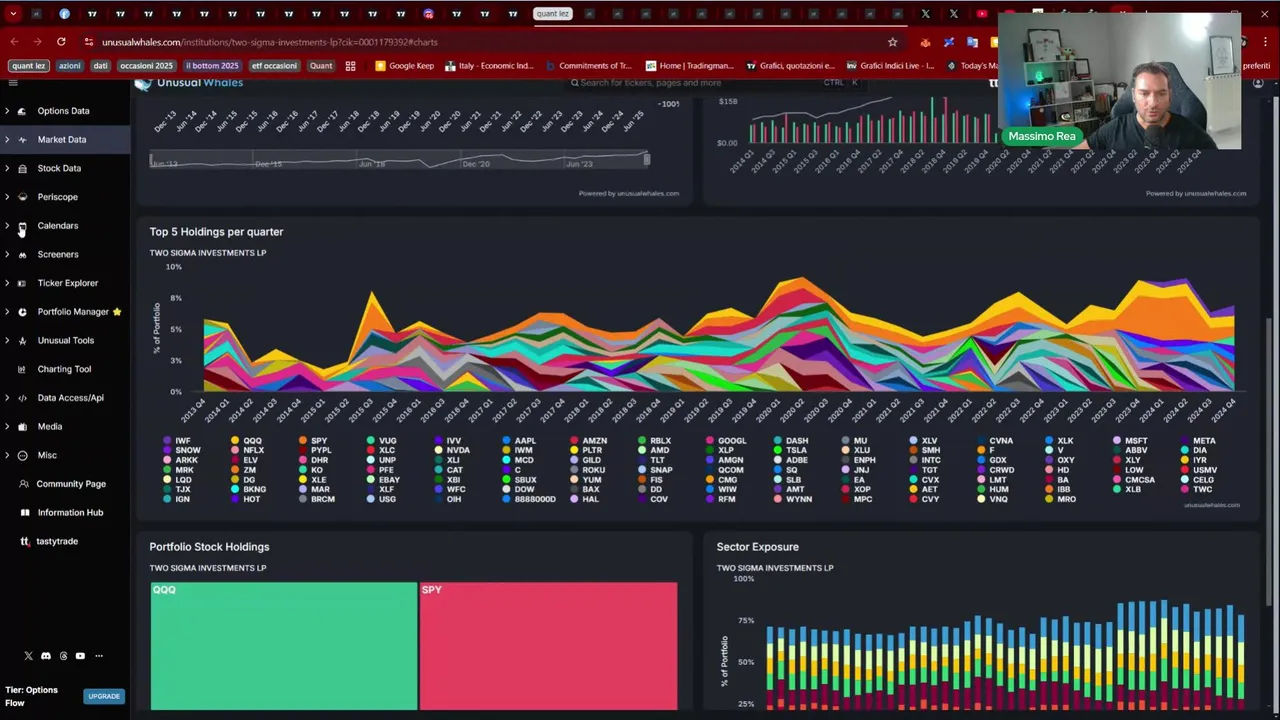The height and width of the screenshot is (720, 1280).
Task: Open the X (Twitter) social icon in sidebar
Action: click(28, 656)
